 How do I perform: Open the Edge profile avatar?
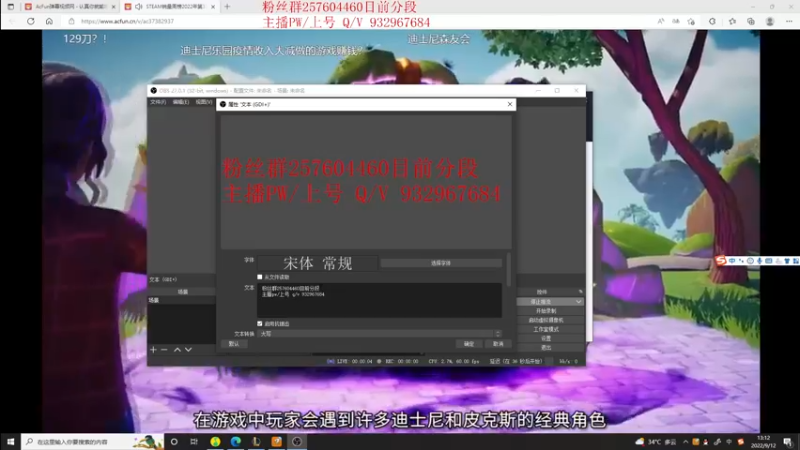(x=770, y=21)
